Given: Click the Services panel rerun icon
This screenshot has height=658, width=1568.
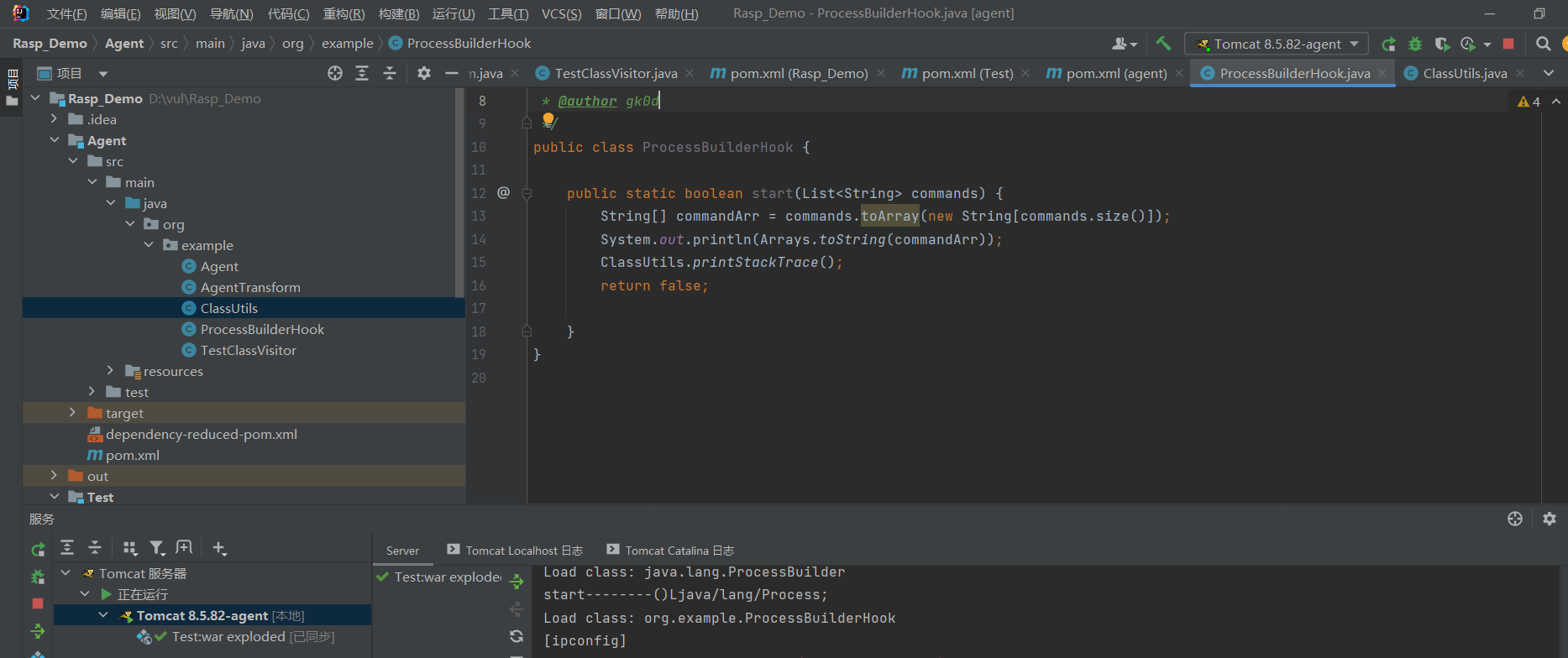Looking at the screenshot, I should (38, 550).
